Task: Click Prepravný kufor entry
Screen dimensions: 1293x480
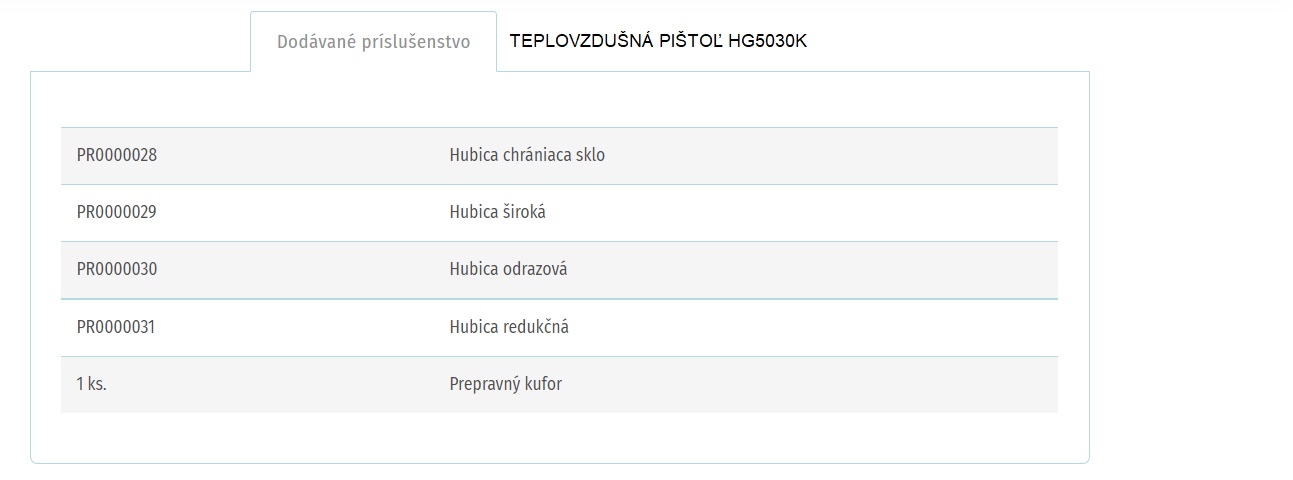Action: pyautogui.click(x=506, y=384)
